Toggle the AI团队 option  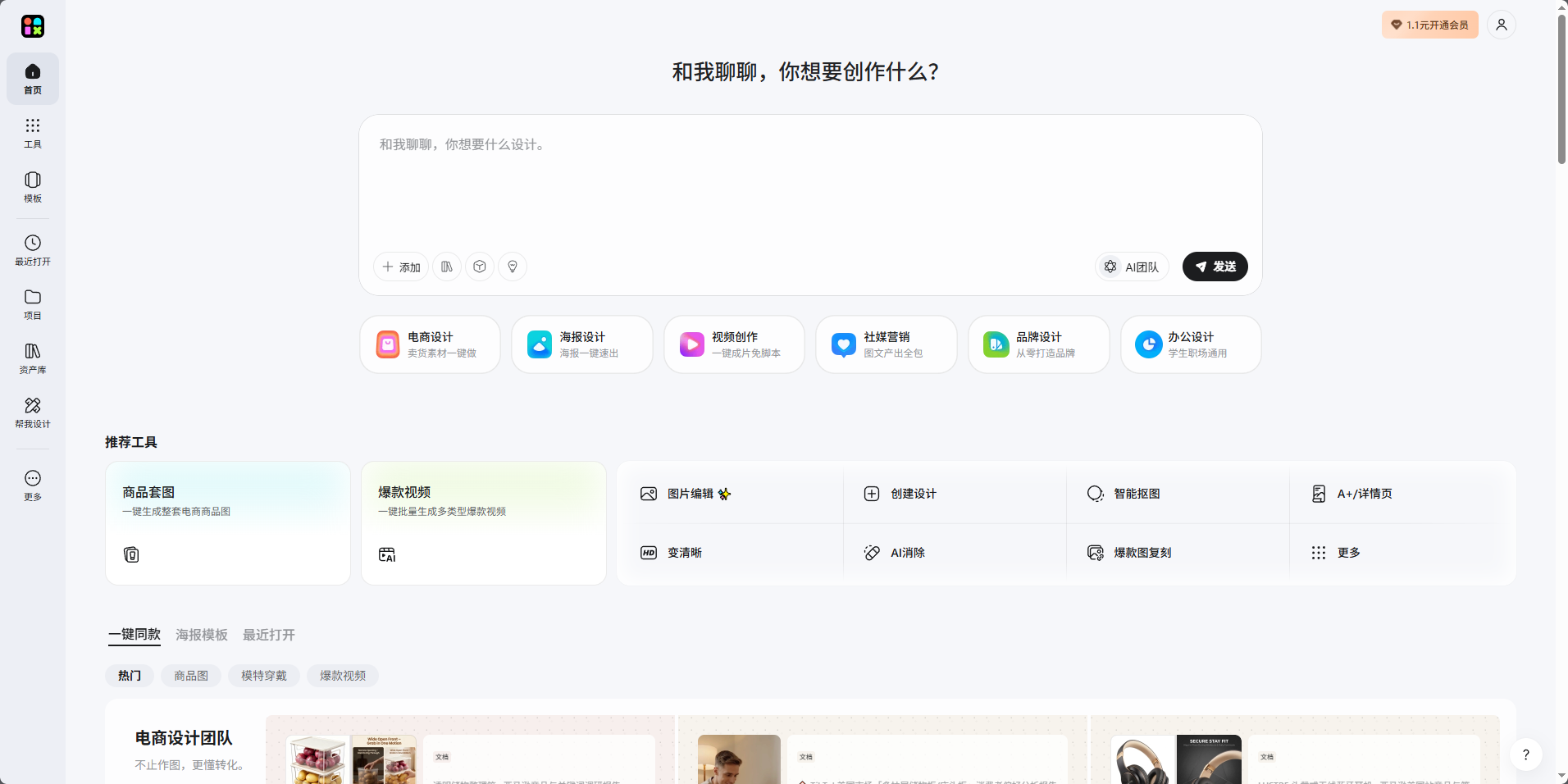pyautogui.click(x=1132, y=267)
